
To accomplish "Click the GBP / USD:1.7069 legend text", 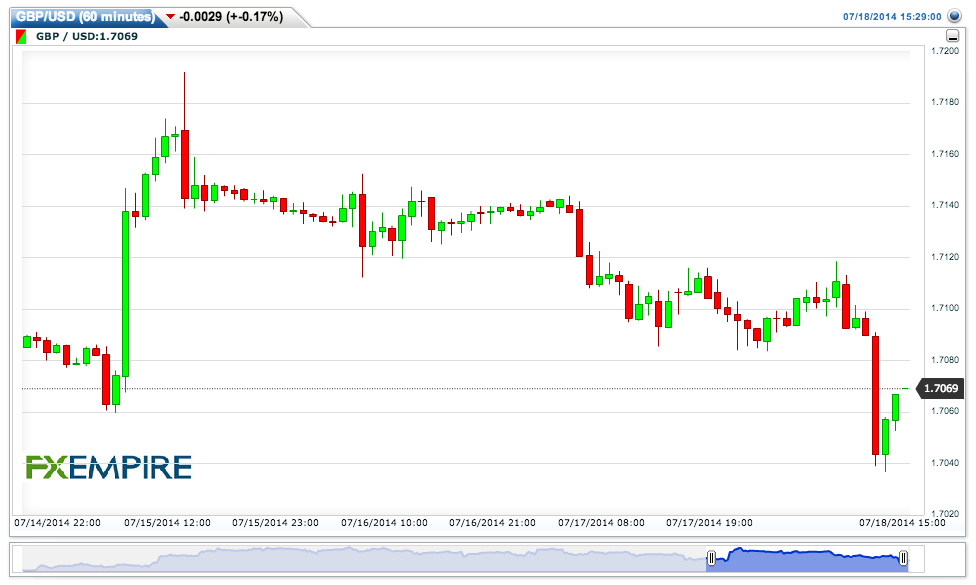I will coord(87,37).
